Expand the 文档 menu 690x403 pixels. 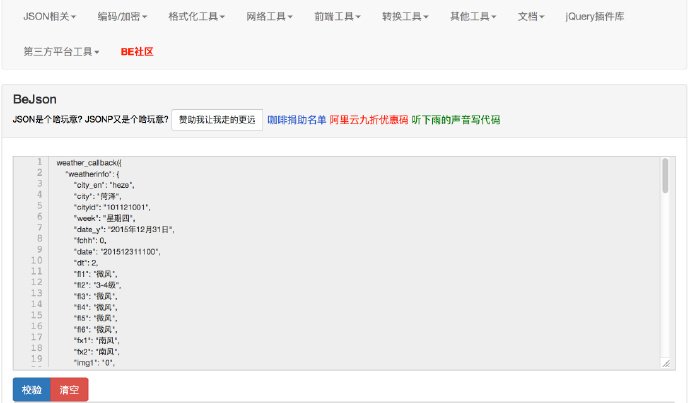pyautogui.click(x=531, y=17)
